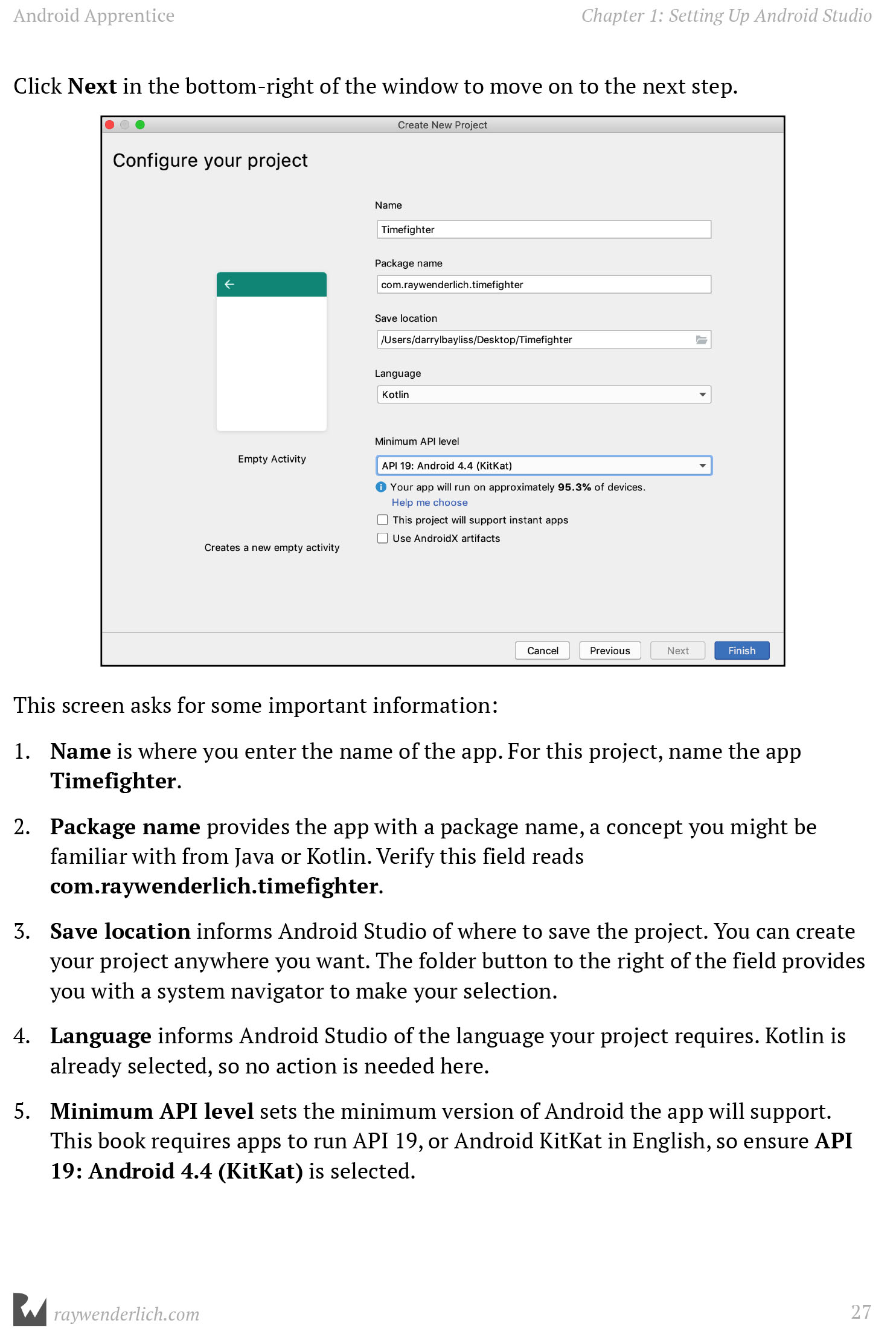Click the raywenderlich logo in the footer

click(30, 1310)
